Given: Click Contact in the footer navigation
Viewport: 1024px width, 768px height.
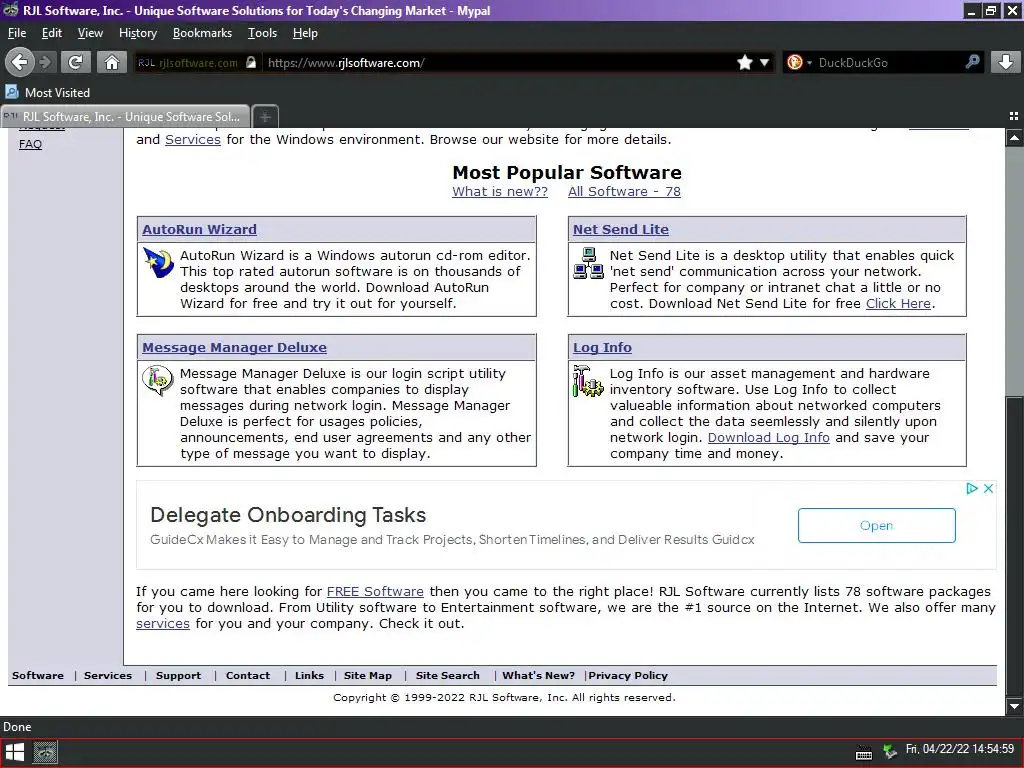Looking at the screenshot, I should coord(248,675).
